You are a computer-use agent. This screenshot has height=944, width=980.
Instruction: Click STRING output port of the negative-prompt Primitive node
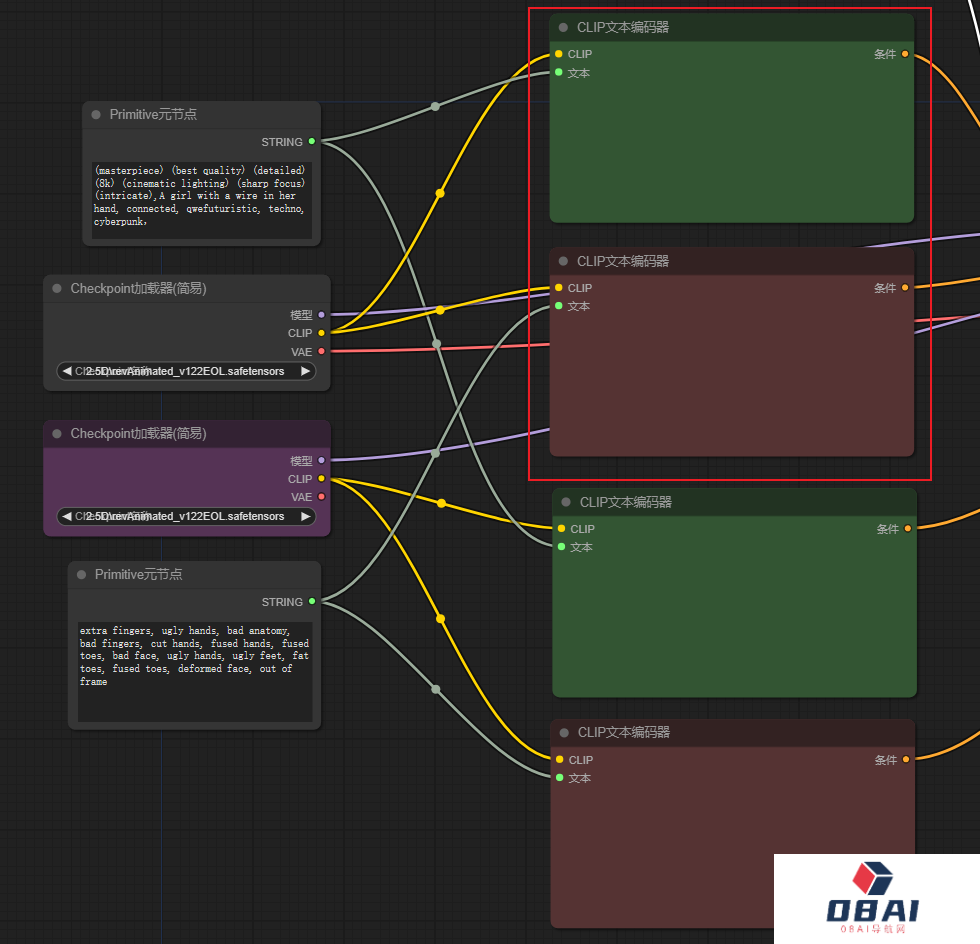(x=312, y=602)
